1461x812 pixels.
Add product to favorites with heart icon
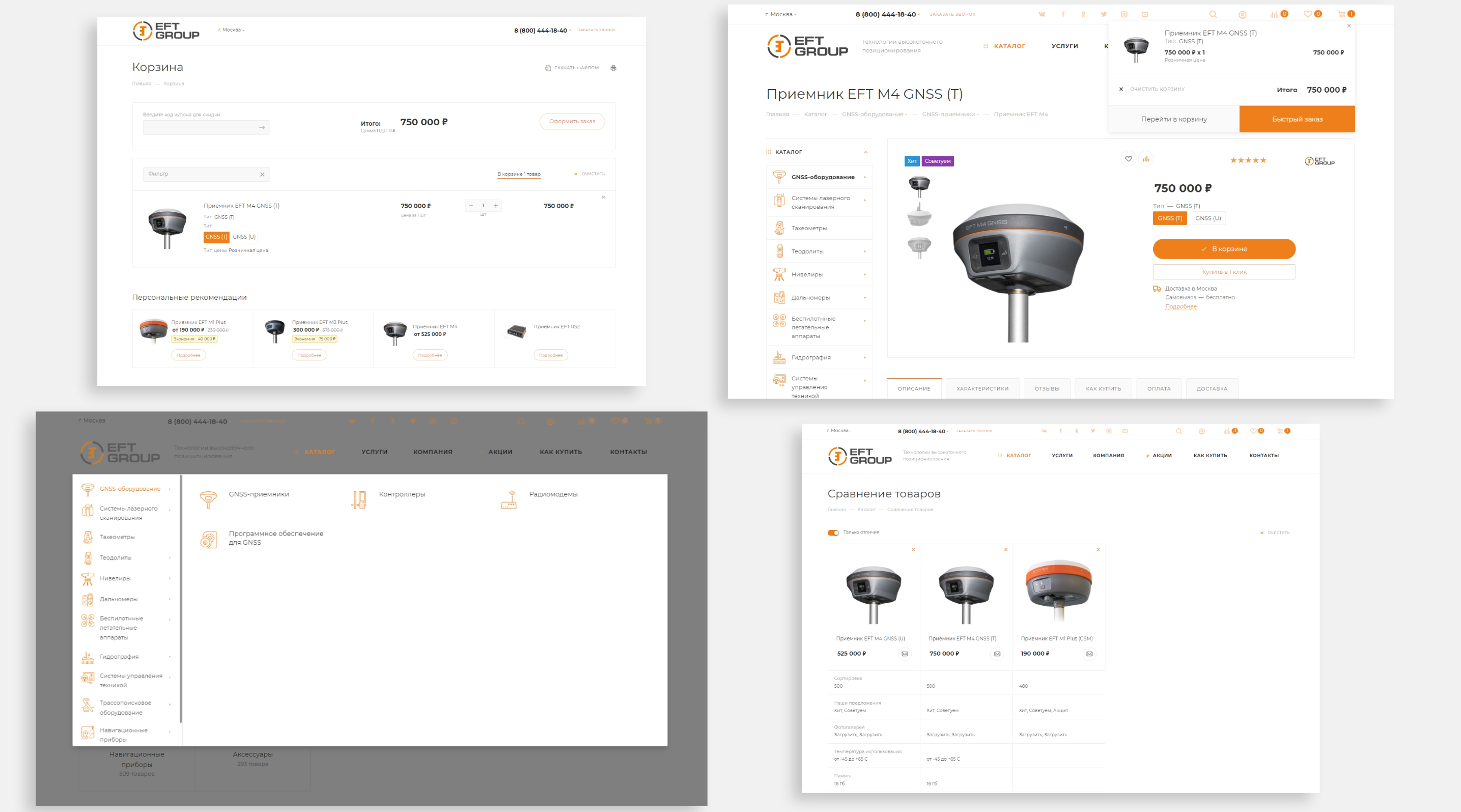pos(1128,159)
